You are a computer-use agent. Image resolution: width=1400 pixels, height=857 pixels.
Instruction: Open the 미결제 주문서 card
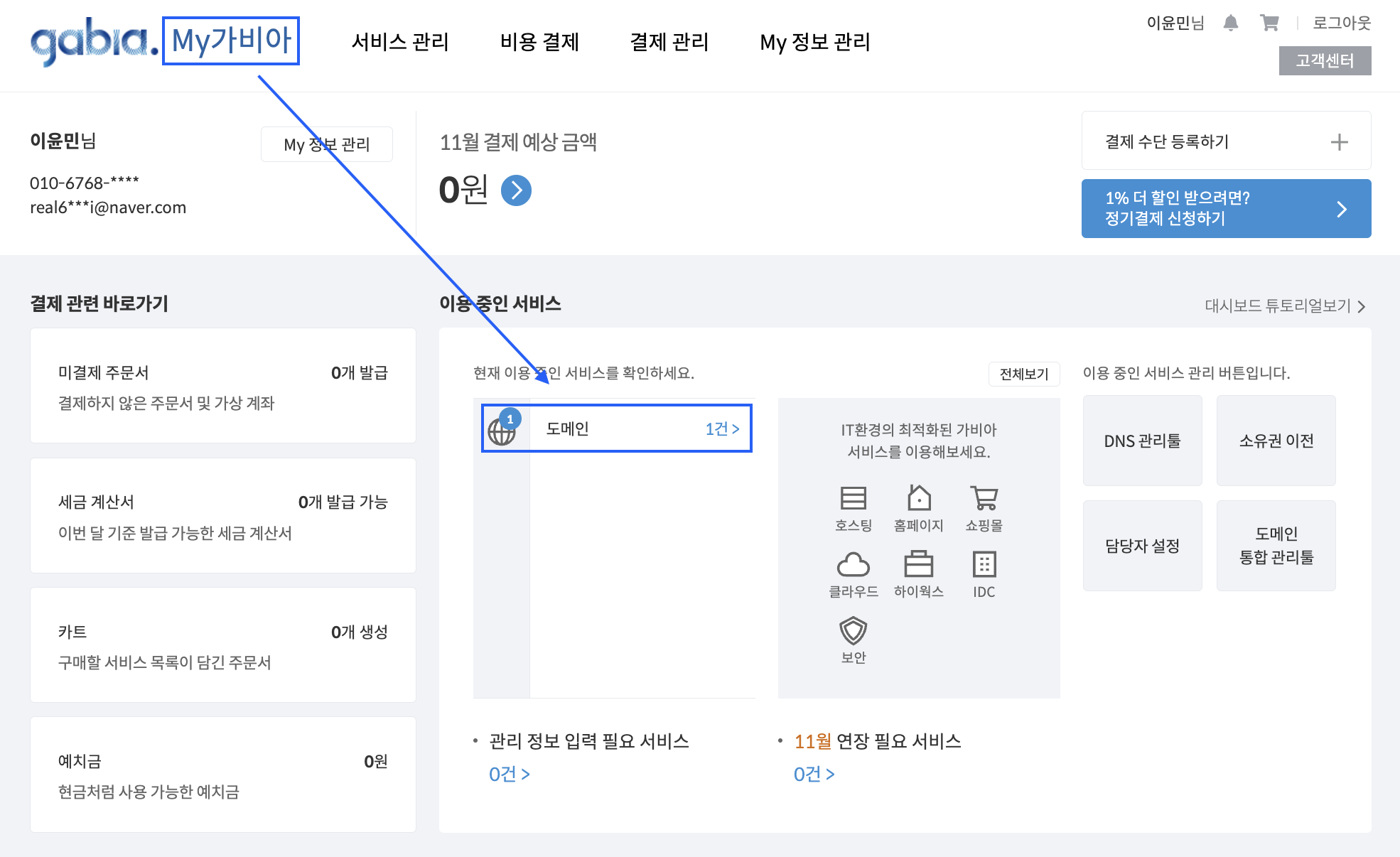pos(223,386)
